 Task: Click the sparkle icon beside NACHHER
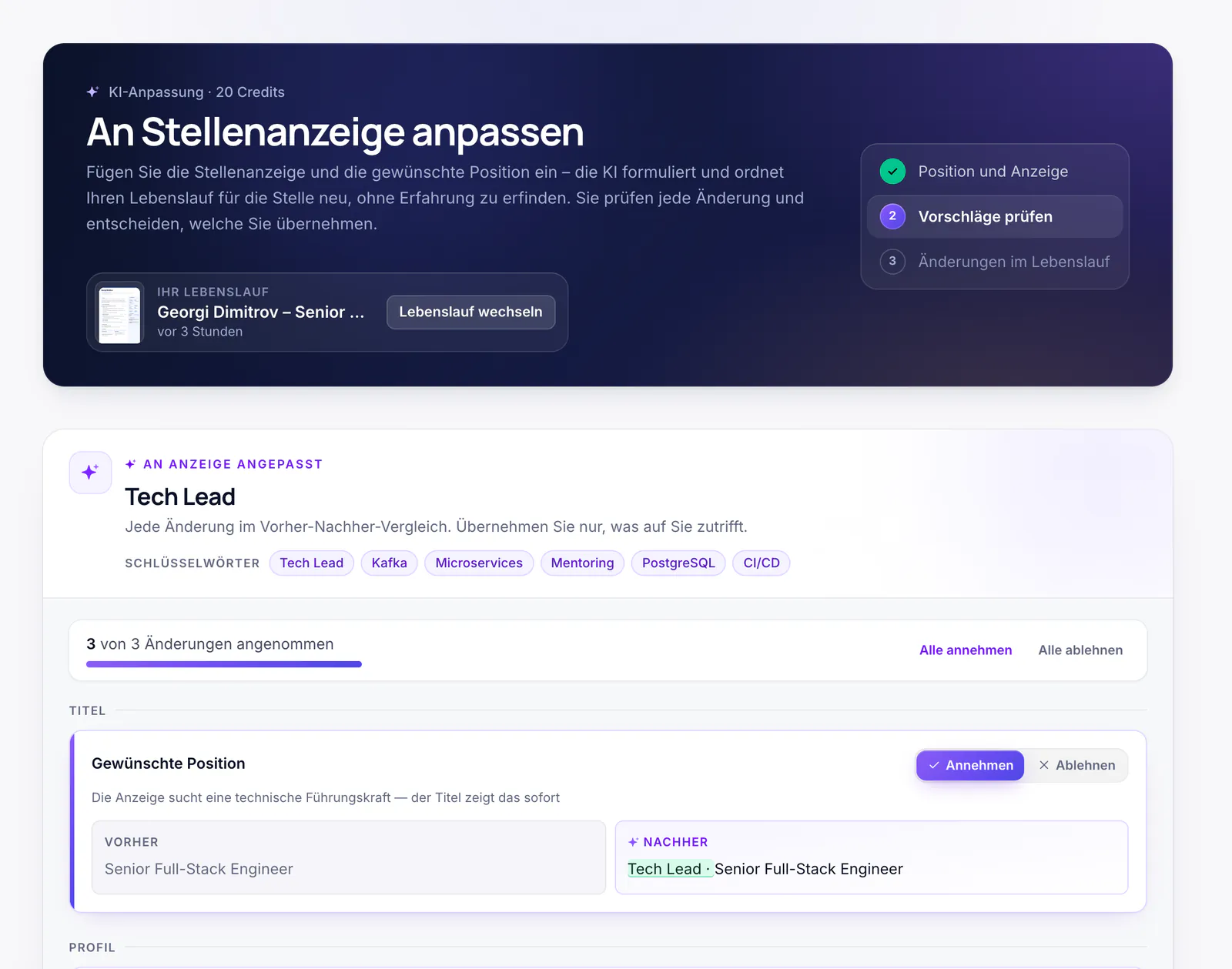(x=633, y=842)
